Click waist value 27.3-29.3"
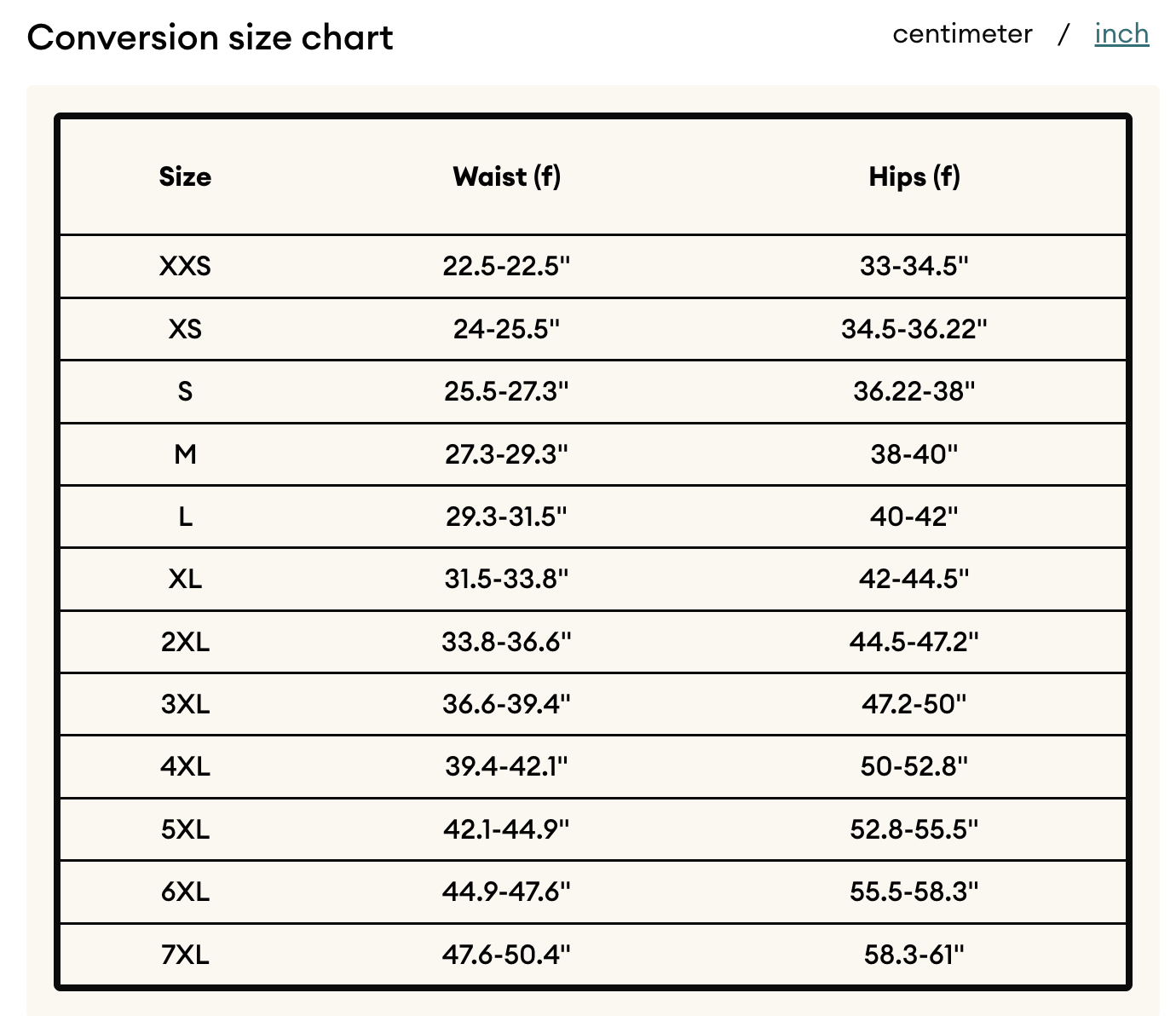This screenshot has width=1176, height=1016. [506, 454]
